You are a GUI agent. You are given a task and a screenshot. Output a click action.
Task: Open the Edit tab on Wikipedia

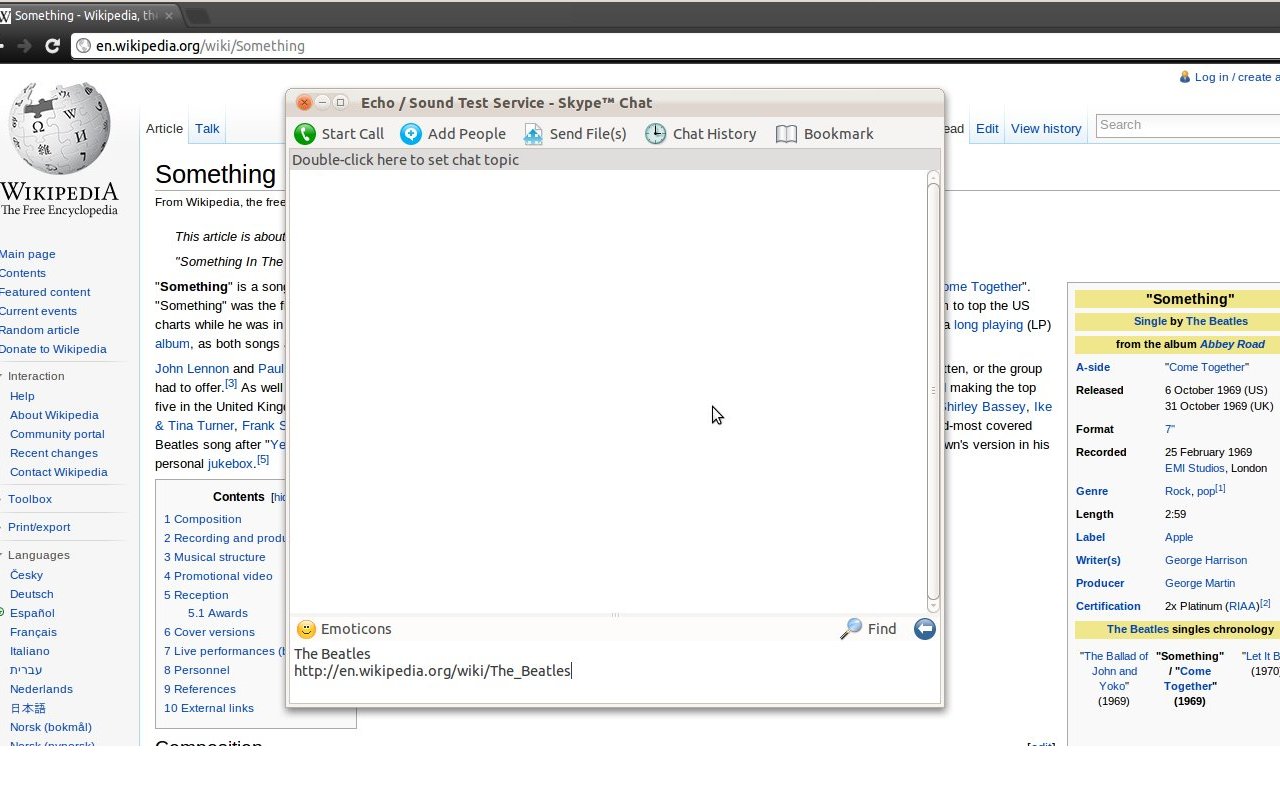tap(987, 129)
